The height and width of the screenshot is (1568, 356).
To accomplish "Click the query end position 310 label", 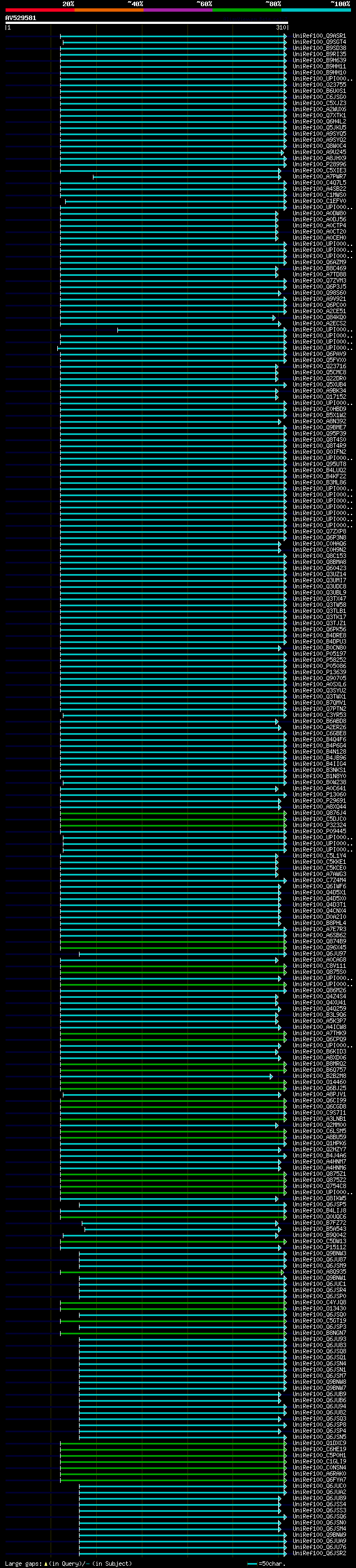I will [280, 27].
